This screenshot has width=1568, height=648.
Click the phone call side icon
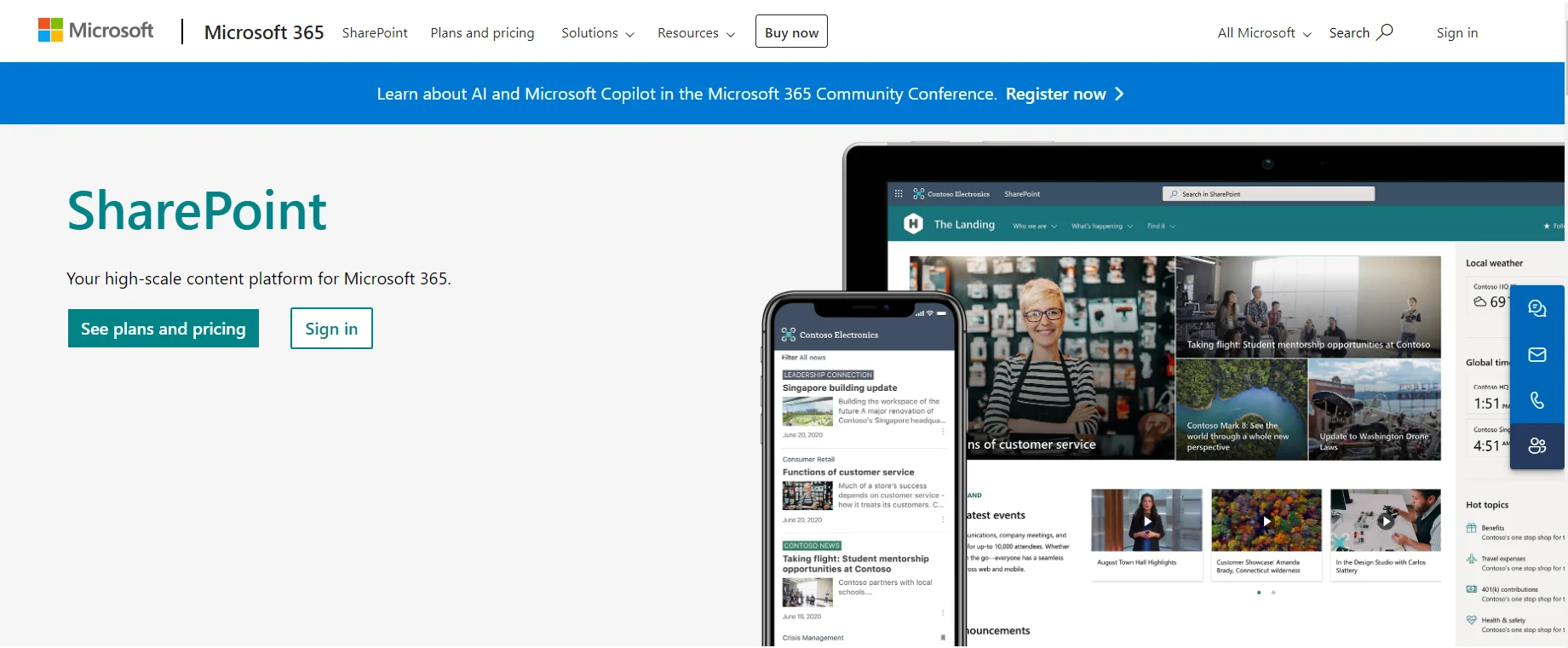(1537, 400)
